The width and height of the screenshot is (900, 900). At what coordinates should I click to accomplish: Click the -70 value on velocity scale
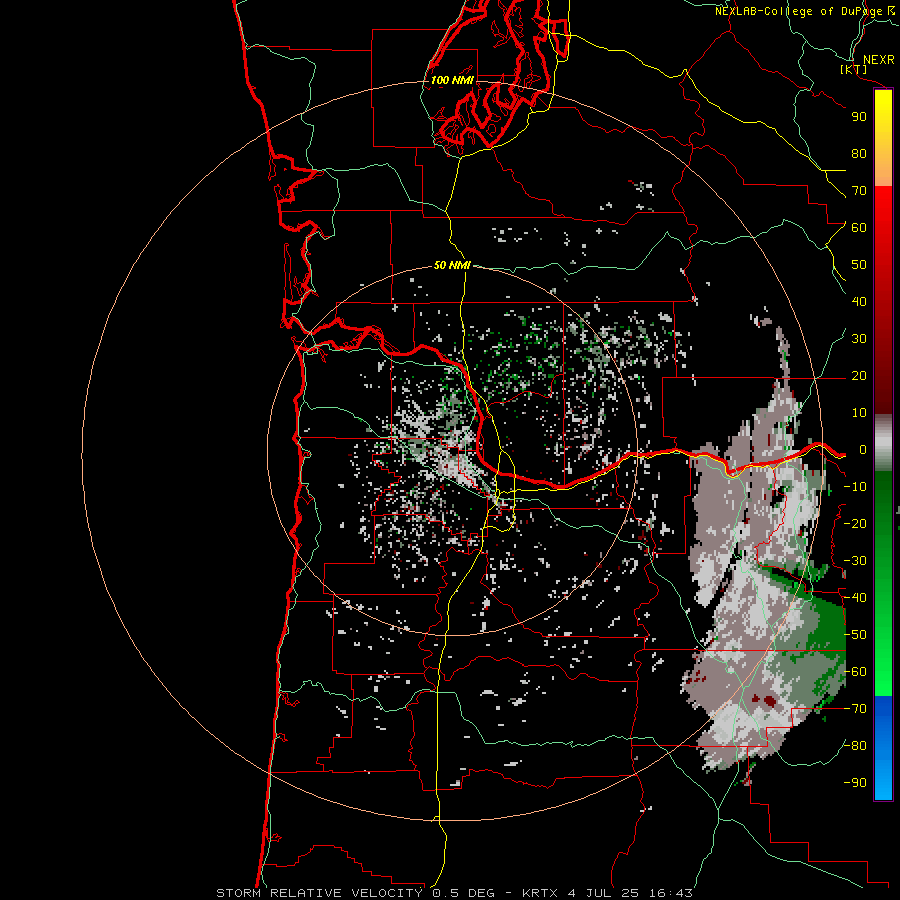point(855,709)
